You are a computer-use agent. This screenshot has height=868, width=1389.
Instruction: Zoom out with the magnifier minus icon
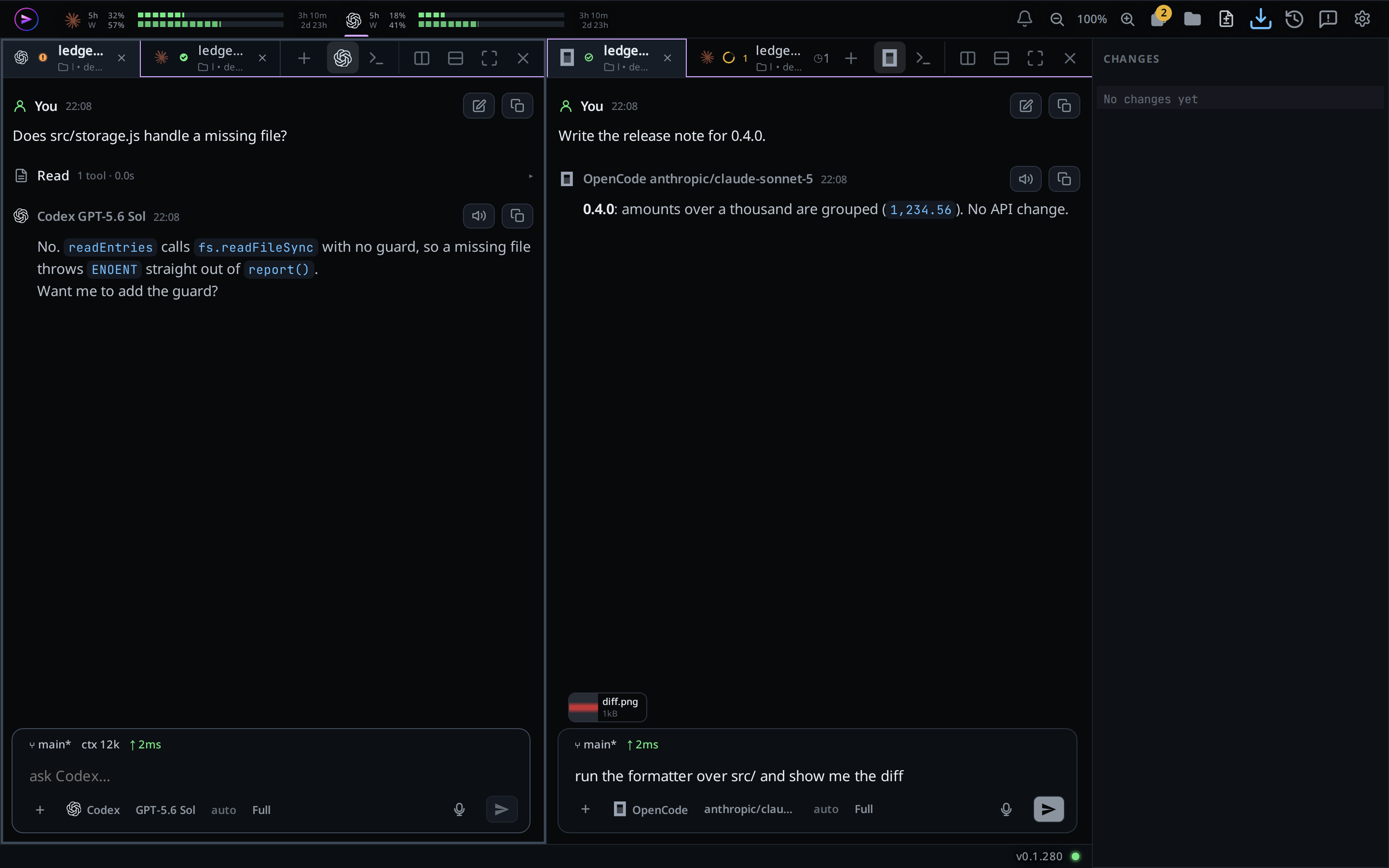pyautogui.click(x=1057, y=19)
